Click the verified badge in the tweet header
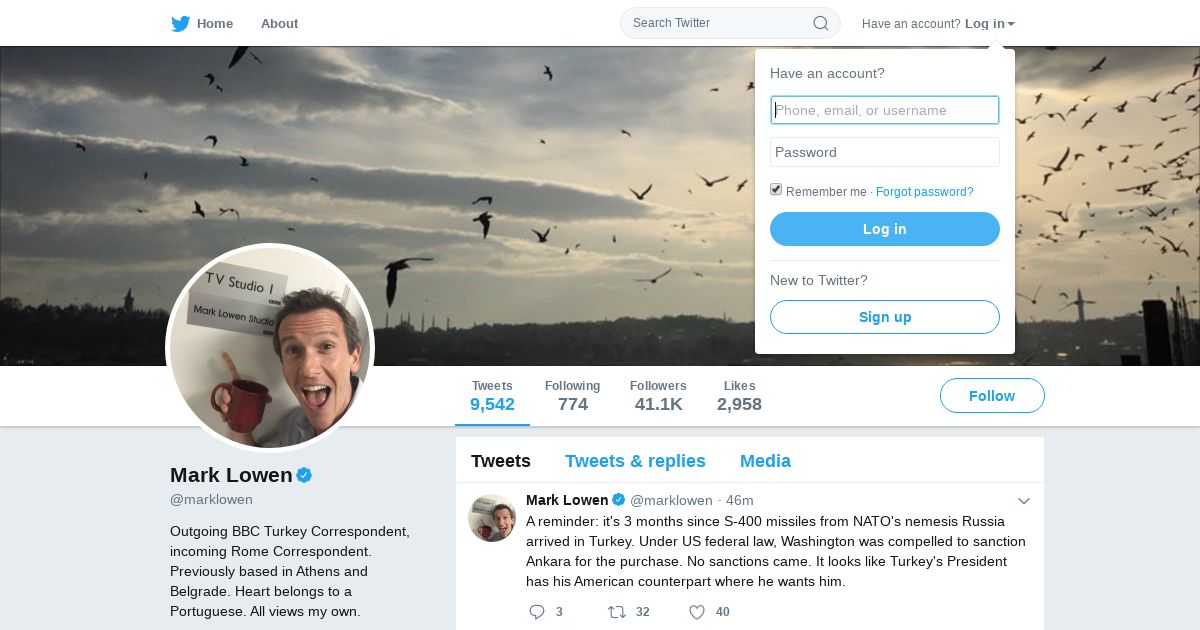 [619, 500]
